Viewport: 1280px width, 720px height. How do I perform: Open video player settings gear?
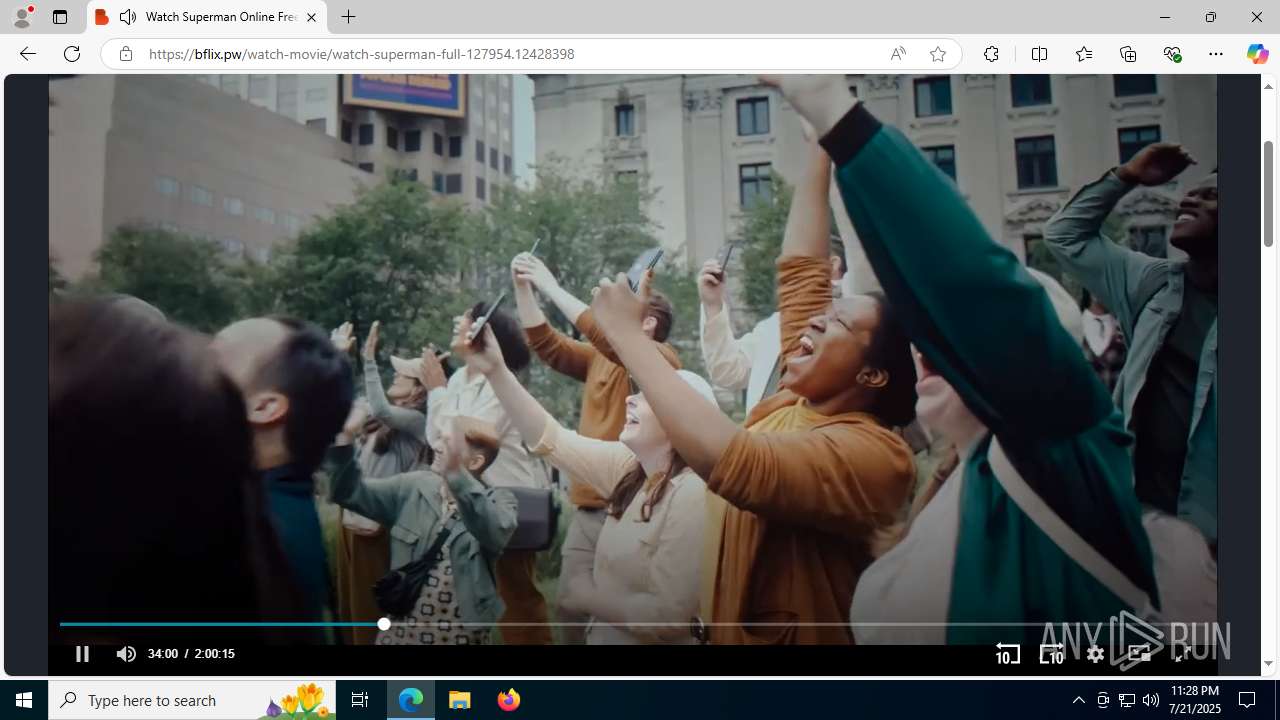click(1096, 654)
